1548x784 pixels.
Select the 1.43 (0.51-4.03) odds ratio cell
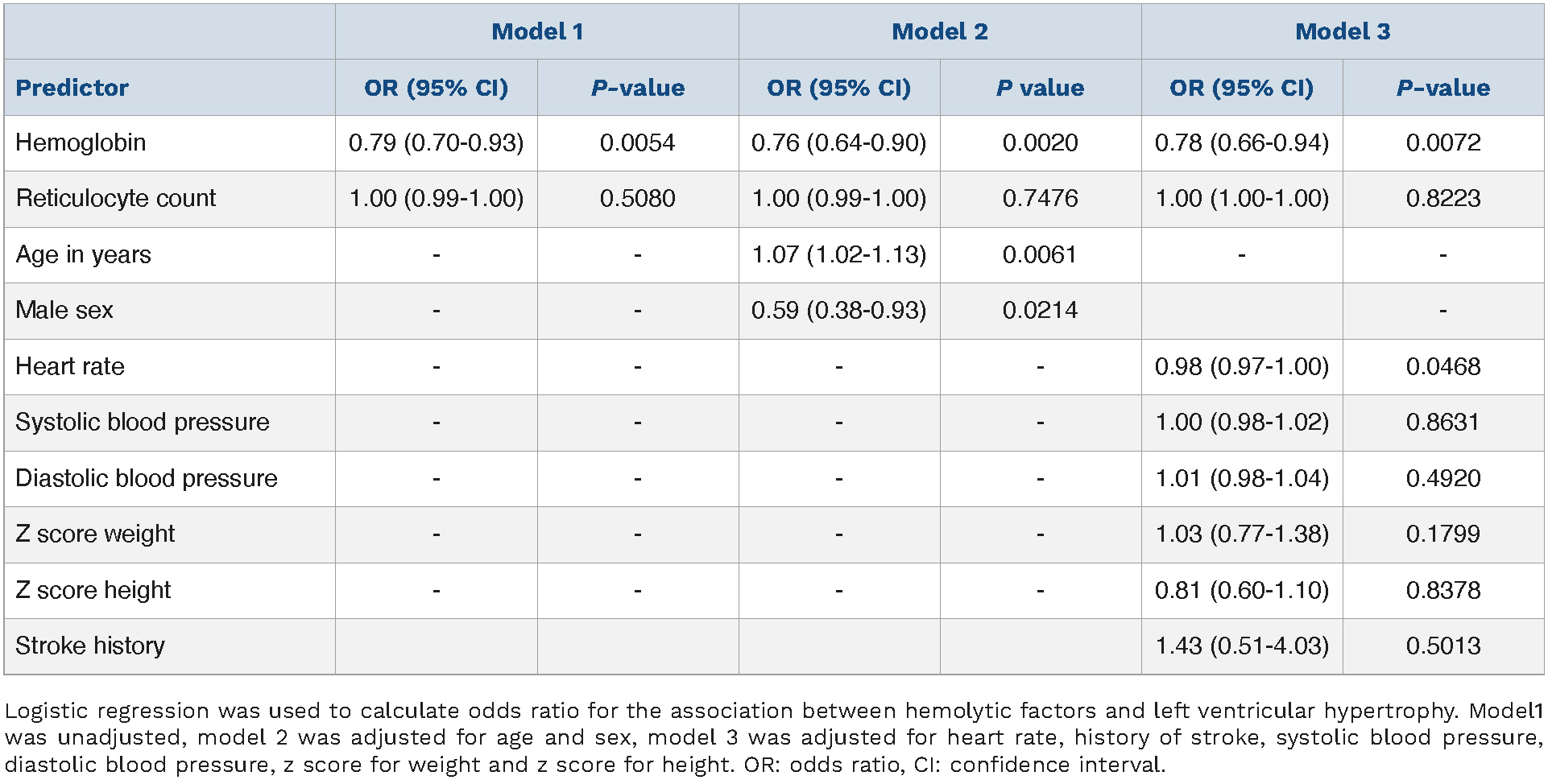[1242, 646]
